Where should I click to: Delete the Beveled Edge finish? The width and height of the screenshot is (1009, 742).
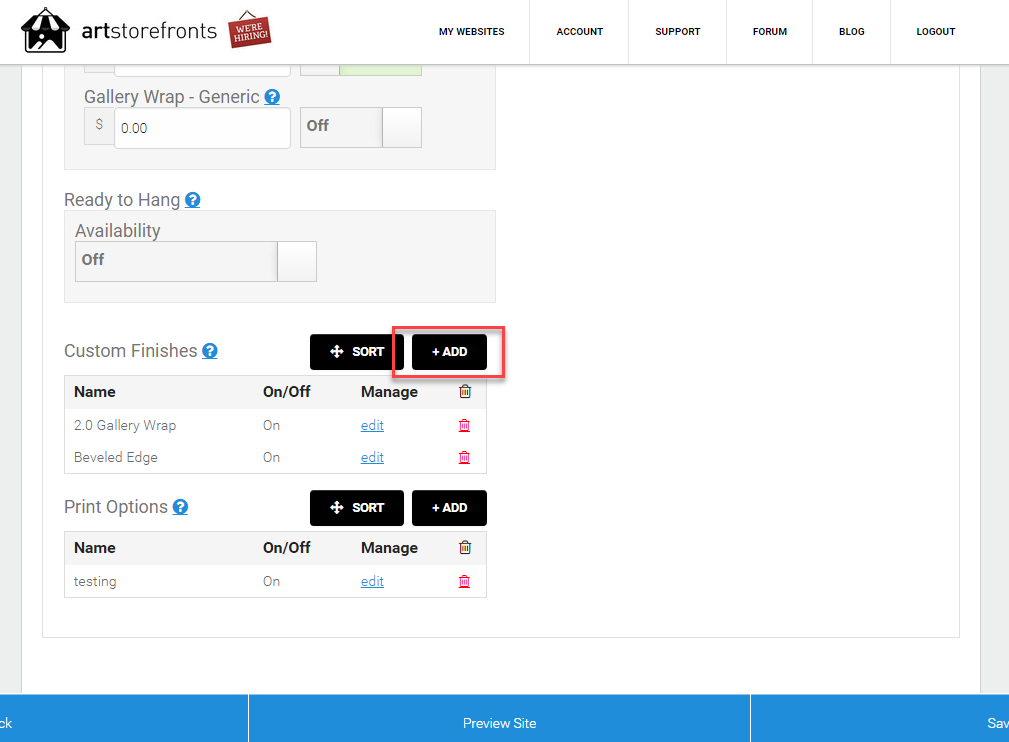point(464,458)
